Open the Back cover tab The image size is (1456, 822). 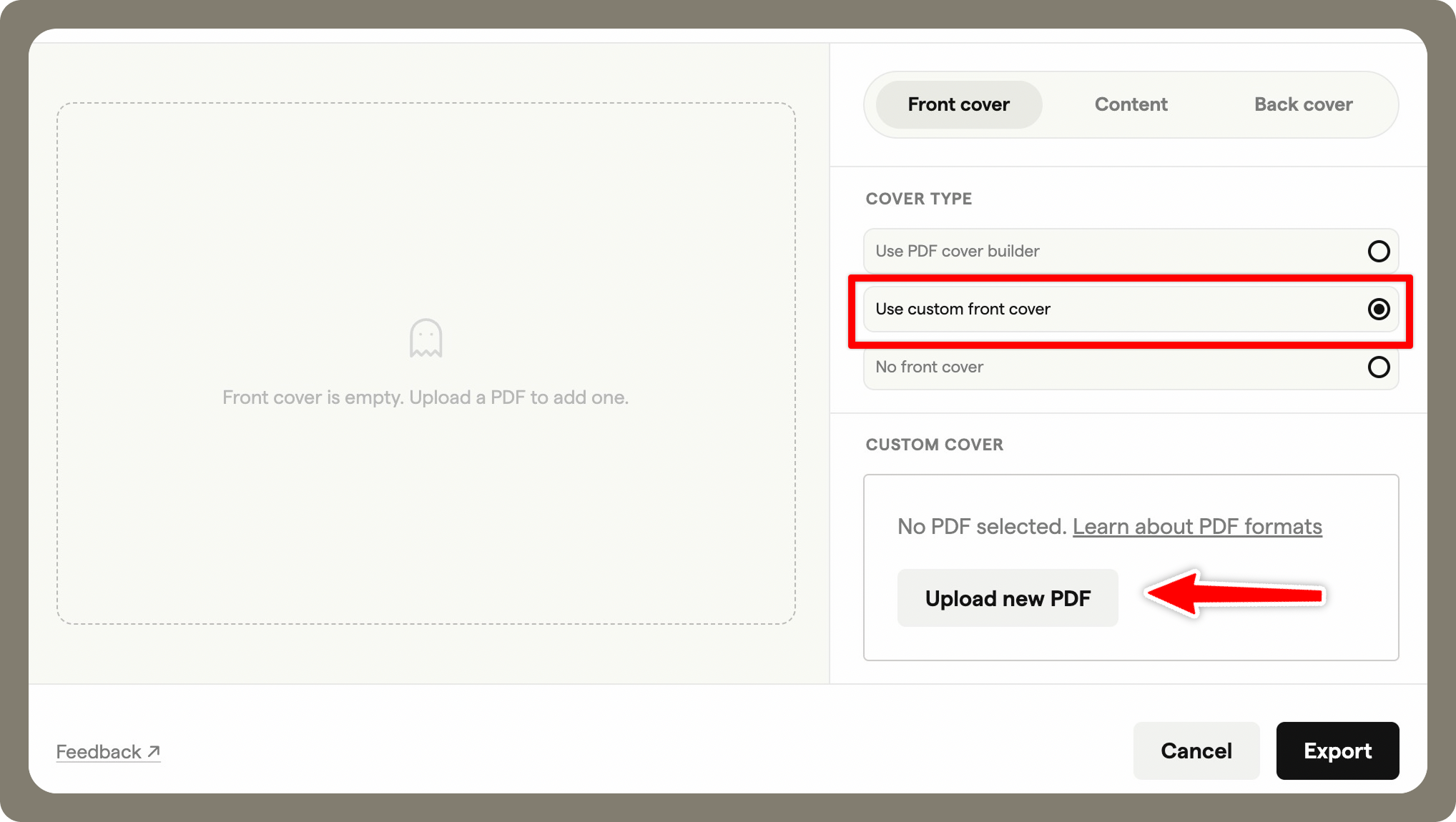tap(1303, 104)
